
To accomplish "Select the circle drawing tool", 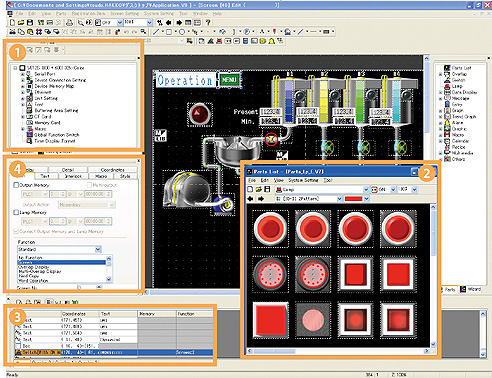I will [x=182, y=32].
